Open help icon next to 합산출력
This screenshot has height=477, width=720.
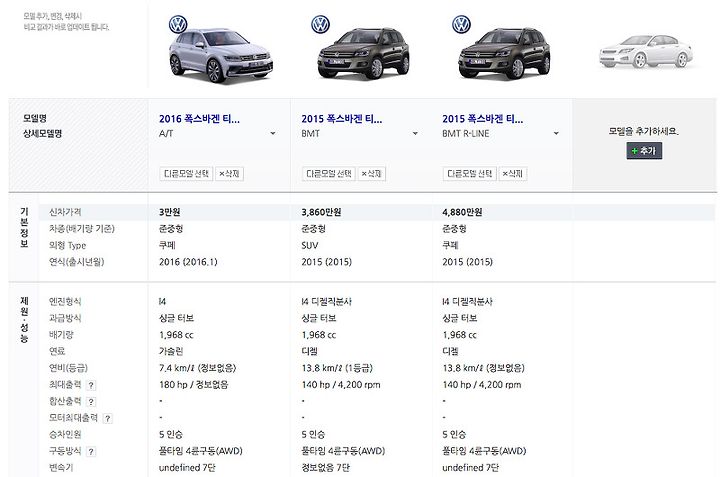(91, 402)
